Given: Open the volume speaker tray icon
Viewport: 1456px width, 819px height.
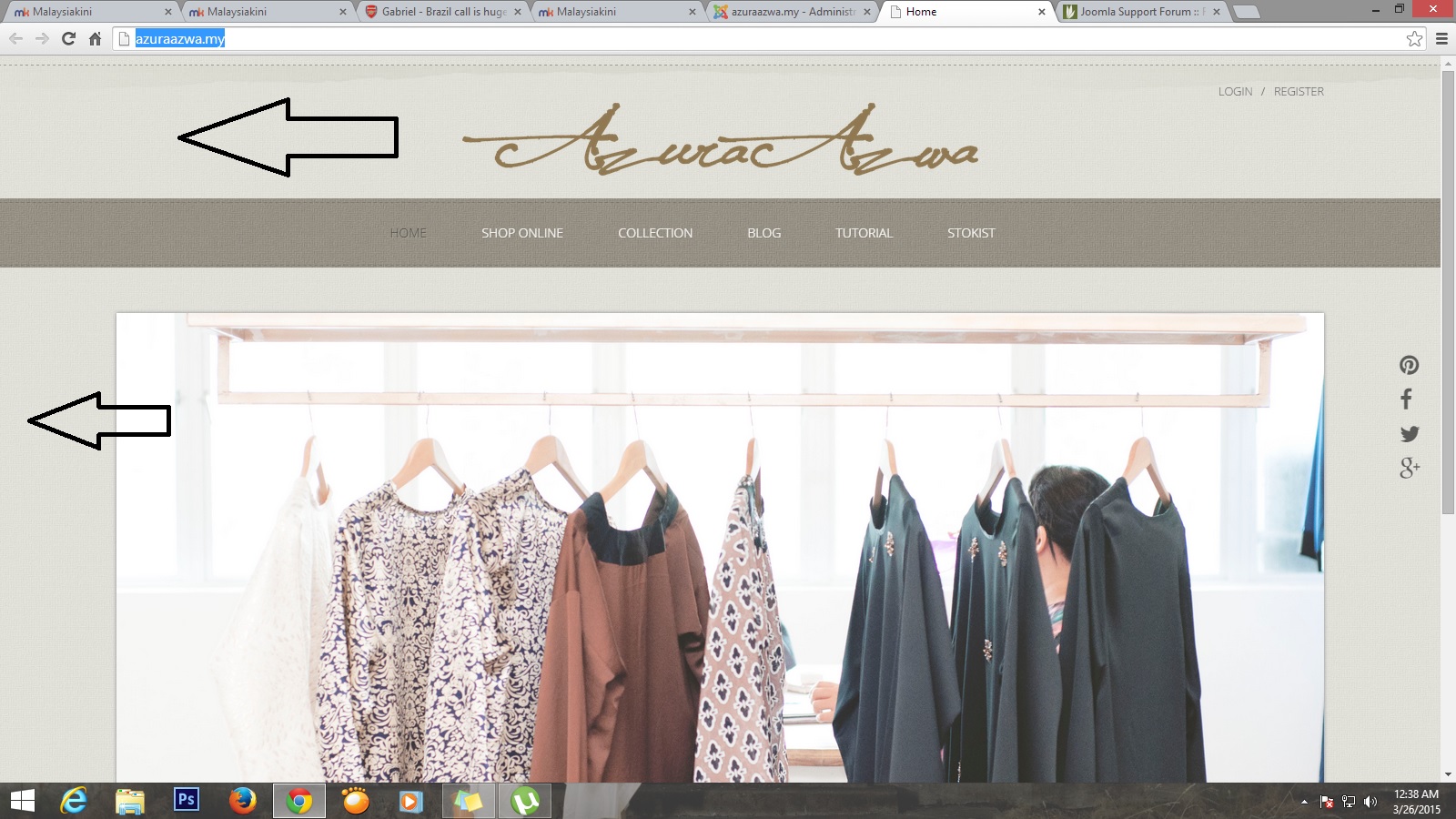Looking at the screenshot, I should (x=1370, y=802).
